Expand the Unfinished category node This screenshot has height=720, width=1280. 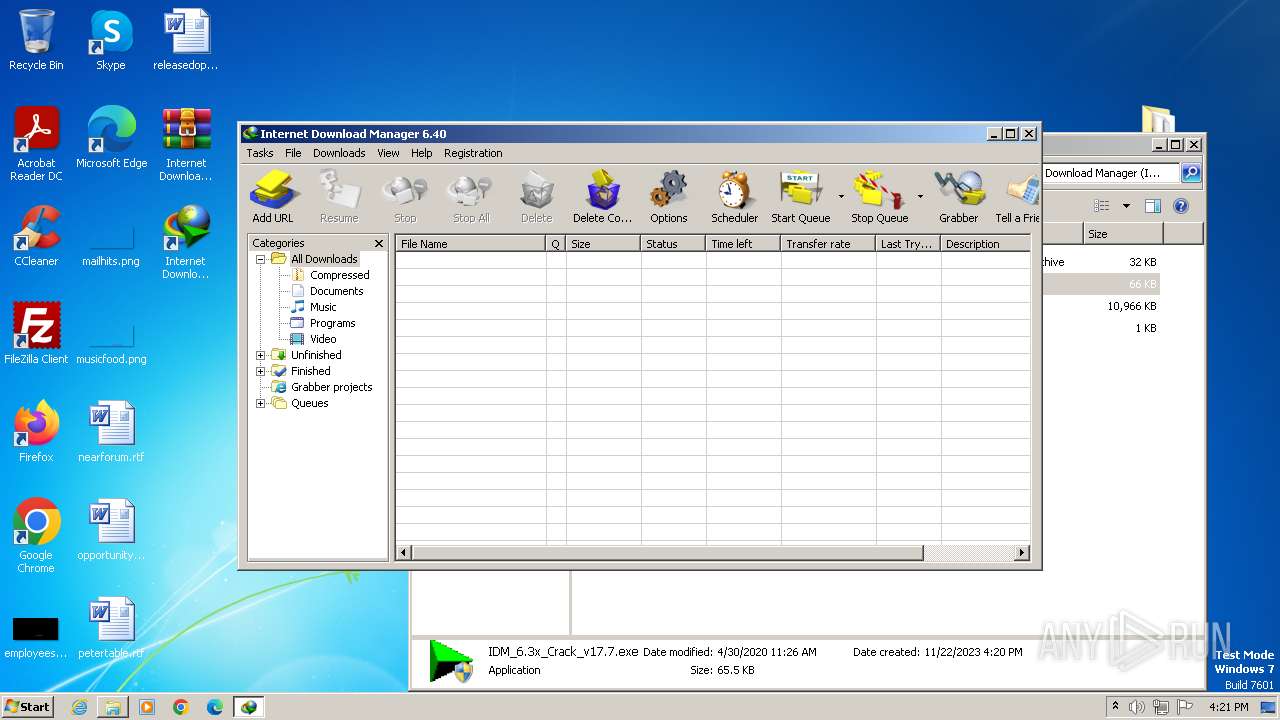[261, 355]
